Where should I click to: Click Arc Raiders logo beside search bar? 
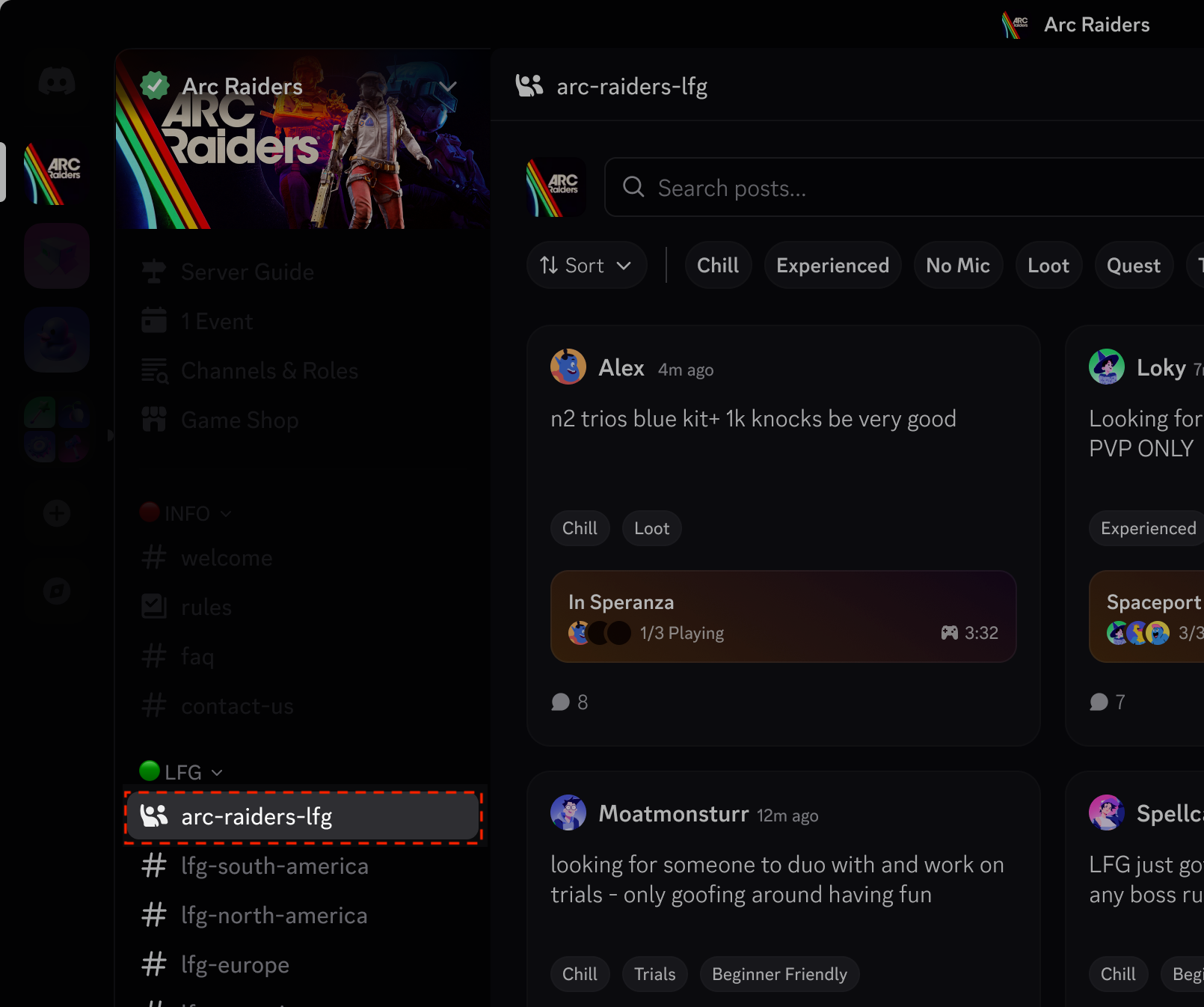tap(556, 187)
